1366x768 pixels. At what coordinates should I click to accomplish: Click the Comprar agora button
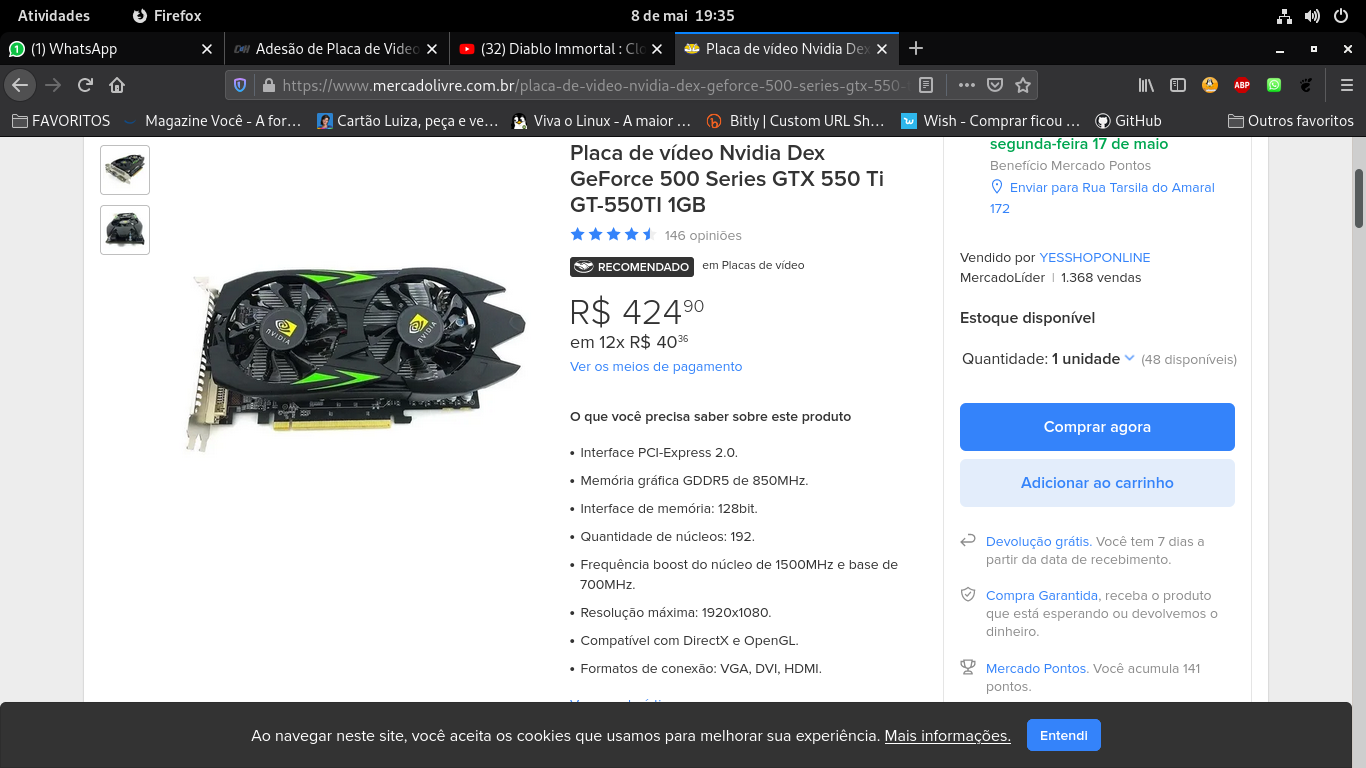pos(1097,427)
